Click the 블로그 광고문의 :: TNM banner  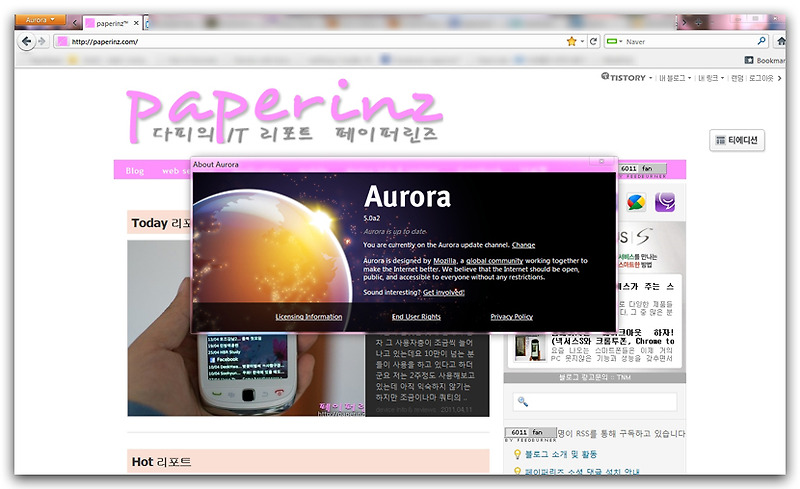[595, 378]
